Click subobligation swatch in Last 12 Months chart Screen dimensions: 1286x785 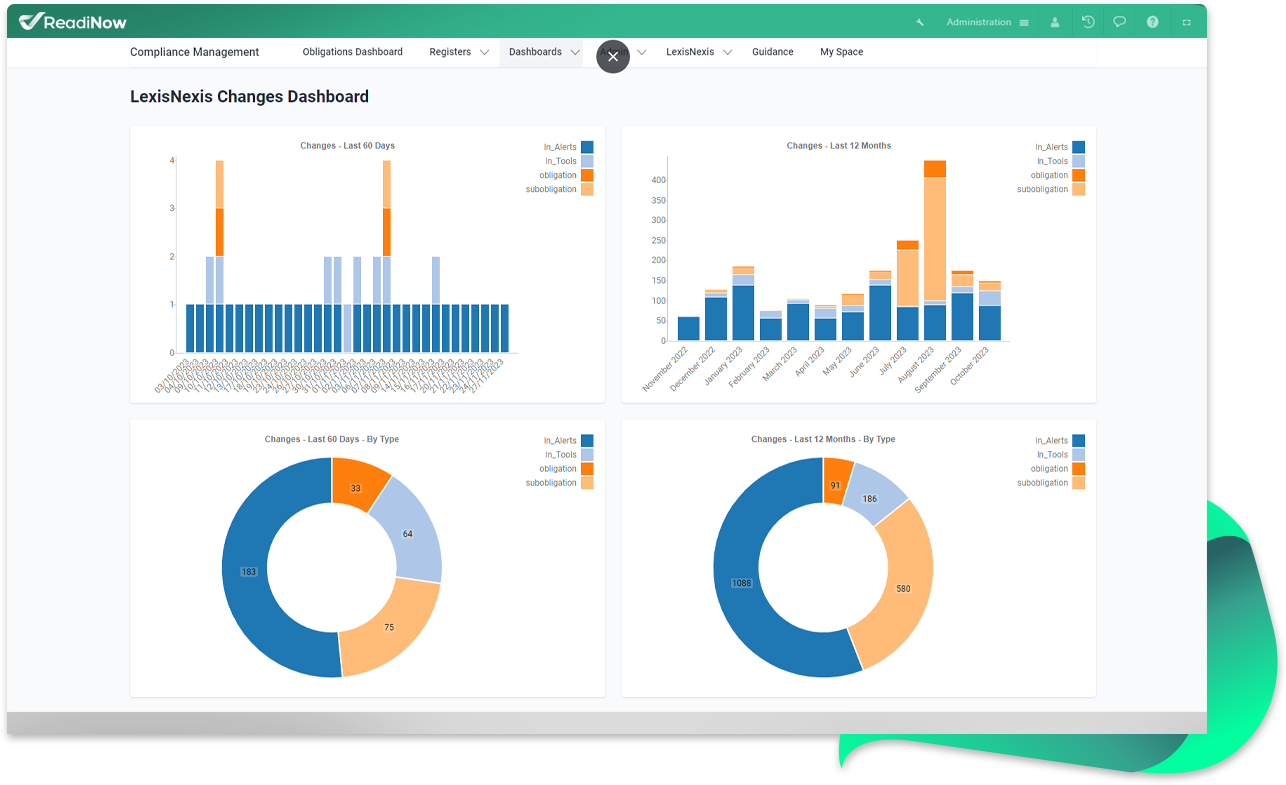pyautogui.click(x=1079, y=189)
